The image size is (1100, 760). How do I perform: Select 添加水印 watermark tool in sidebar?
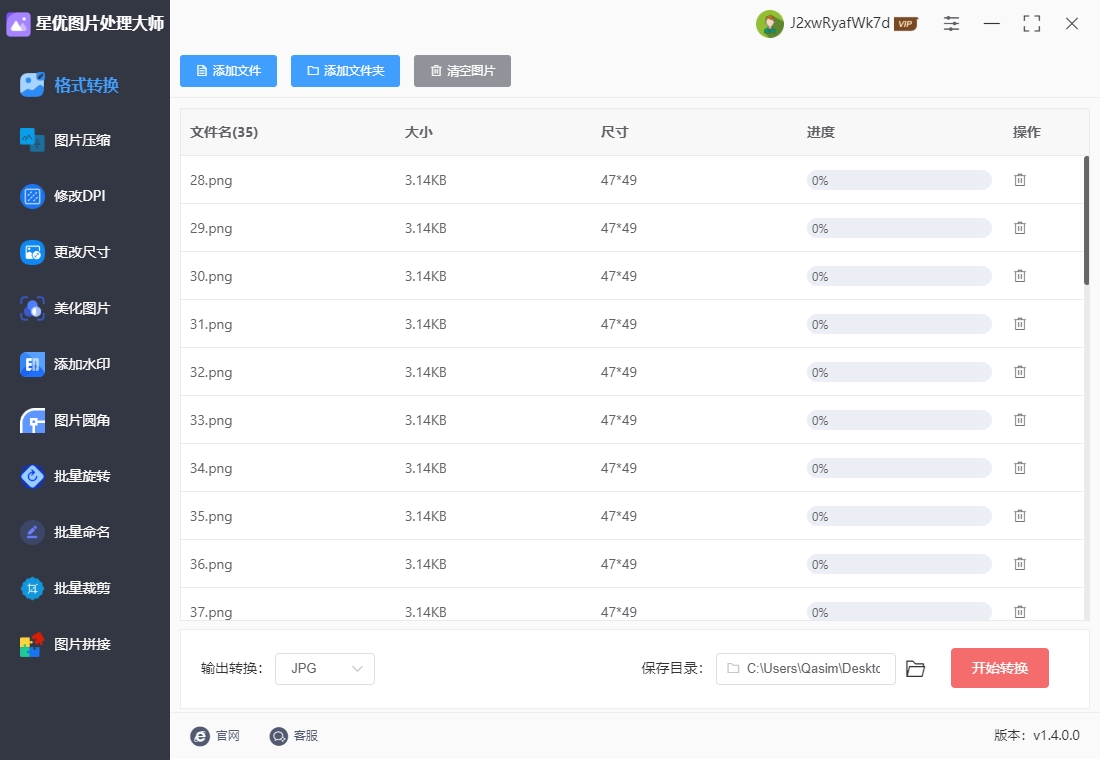82,364
